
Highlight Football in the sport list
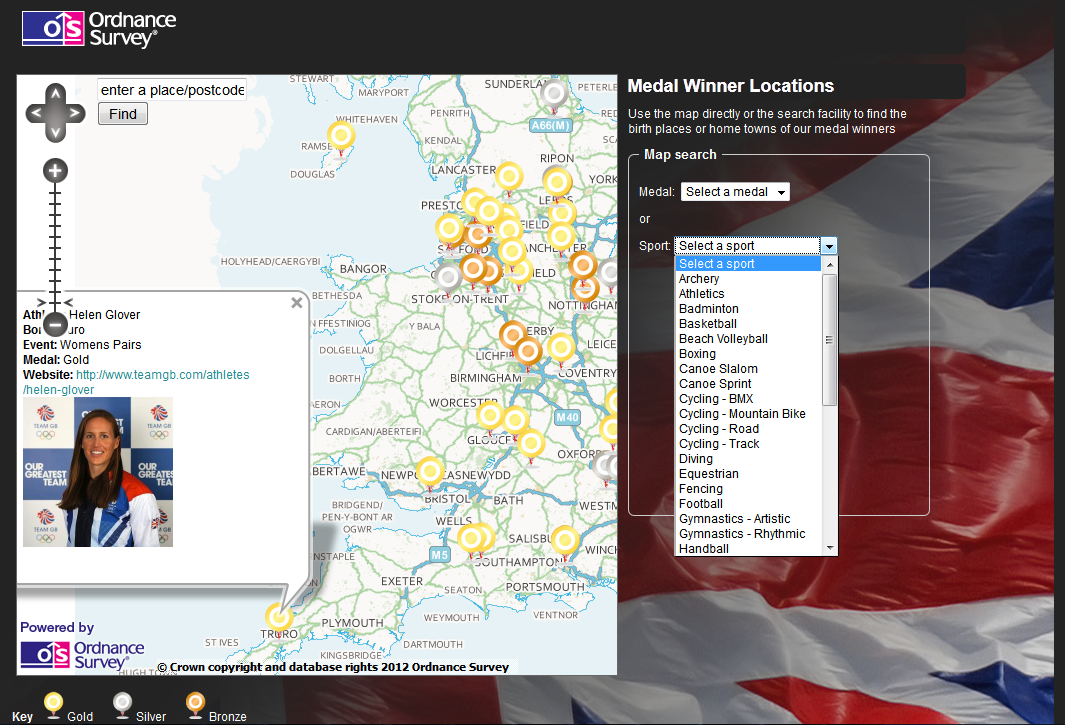pyautogui.click(x=700, y=503)
